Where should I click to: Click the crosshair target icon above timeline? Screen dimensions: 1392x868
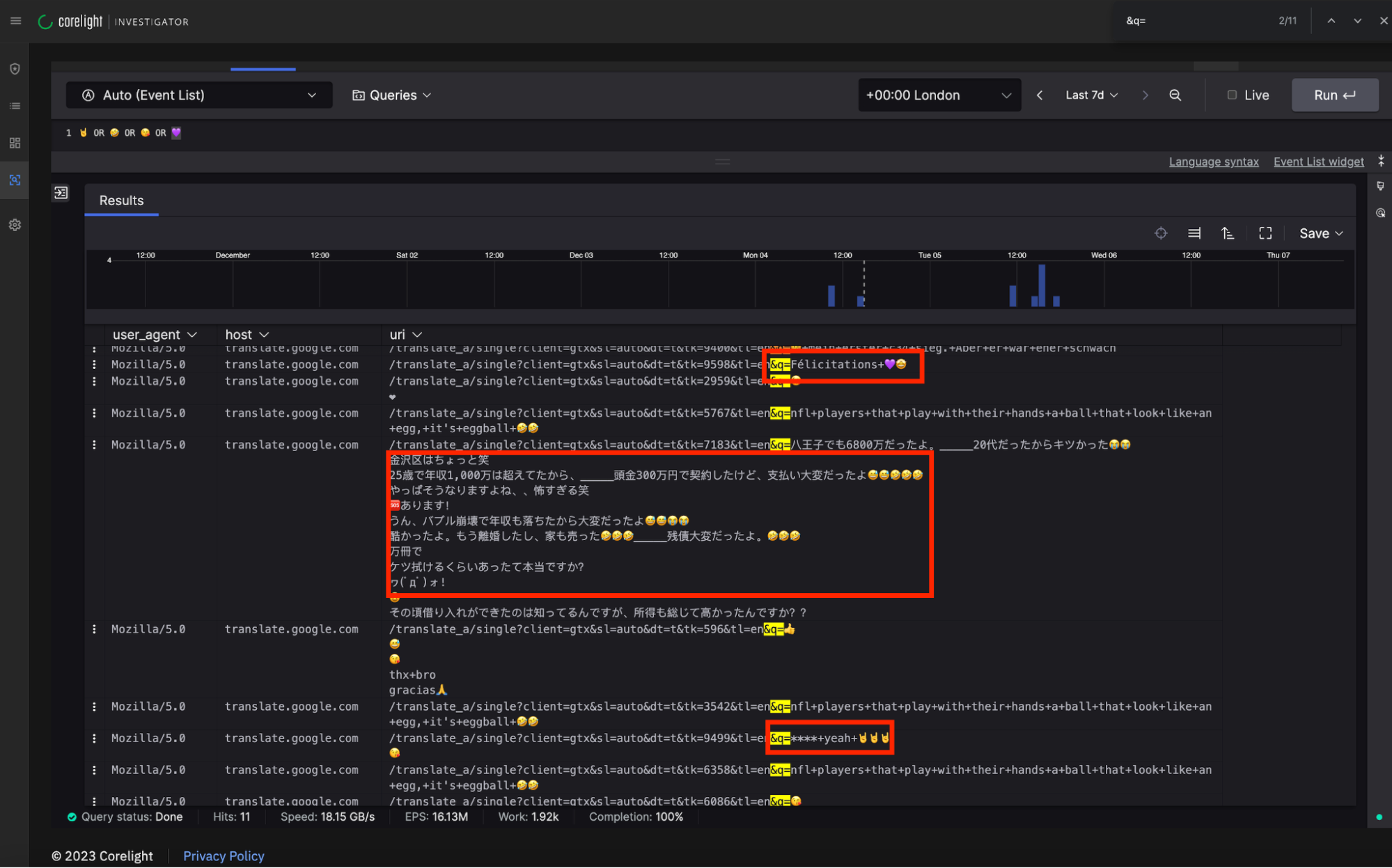click(x=1160, y=233)
